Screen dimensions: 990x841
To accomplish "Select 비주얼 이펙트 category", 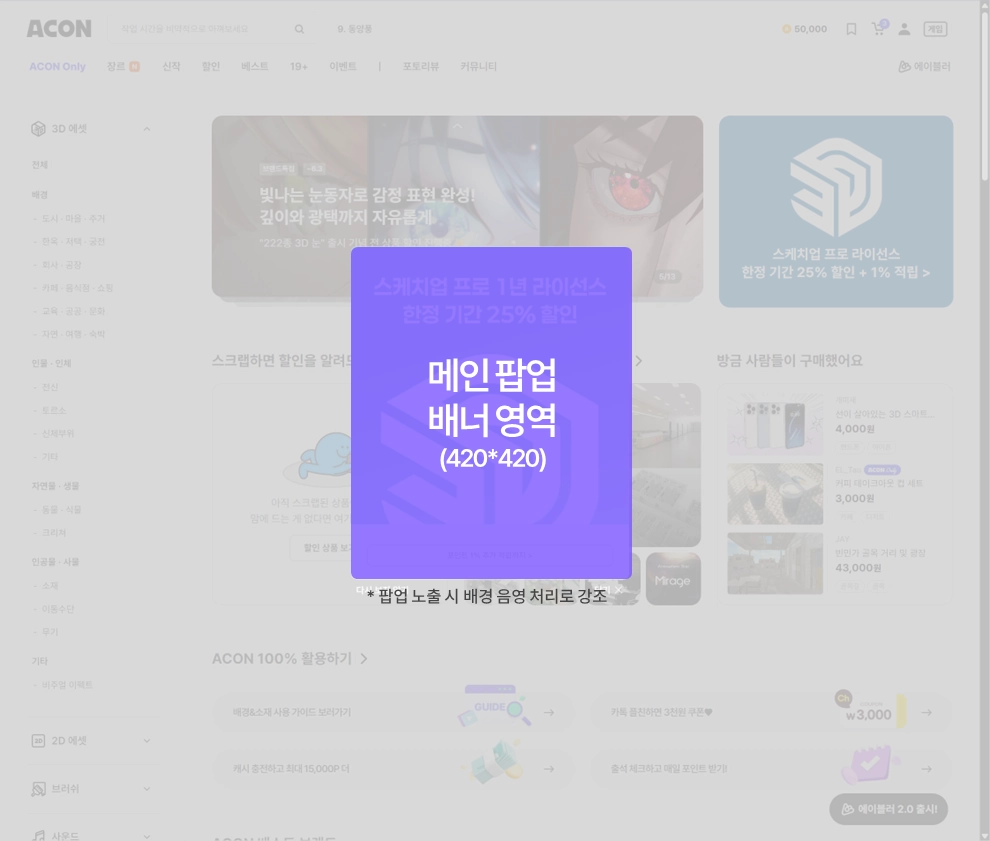I will pyautogui.click(x=67, y=685).
